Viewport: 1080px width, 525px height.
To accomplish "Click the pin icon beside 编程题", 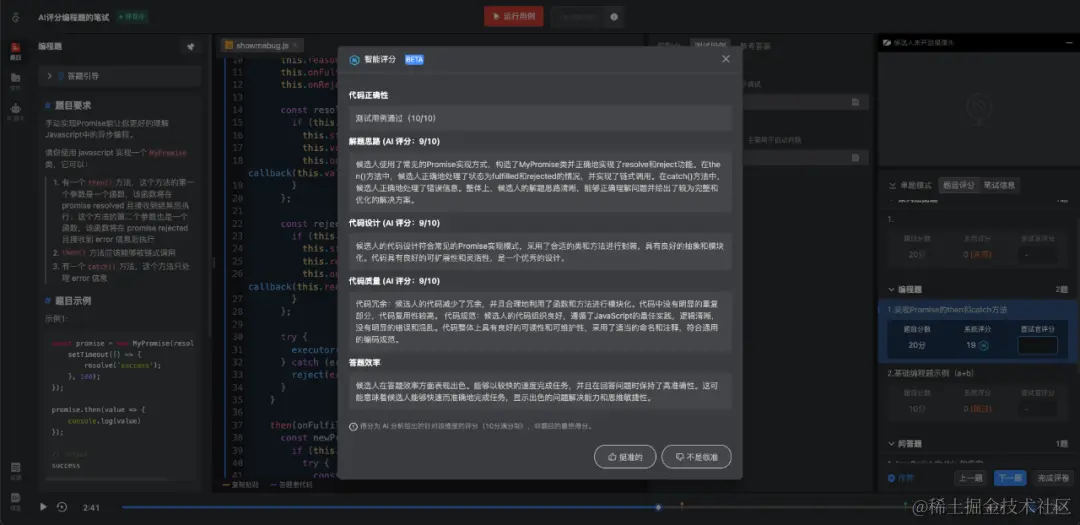I will coord(191,47).
